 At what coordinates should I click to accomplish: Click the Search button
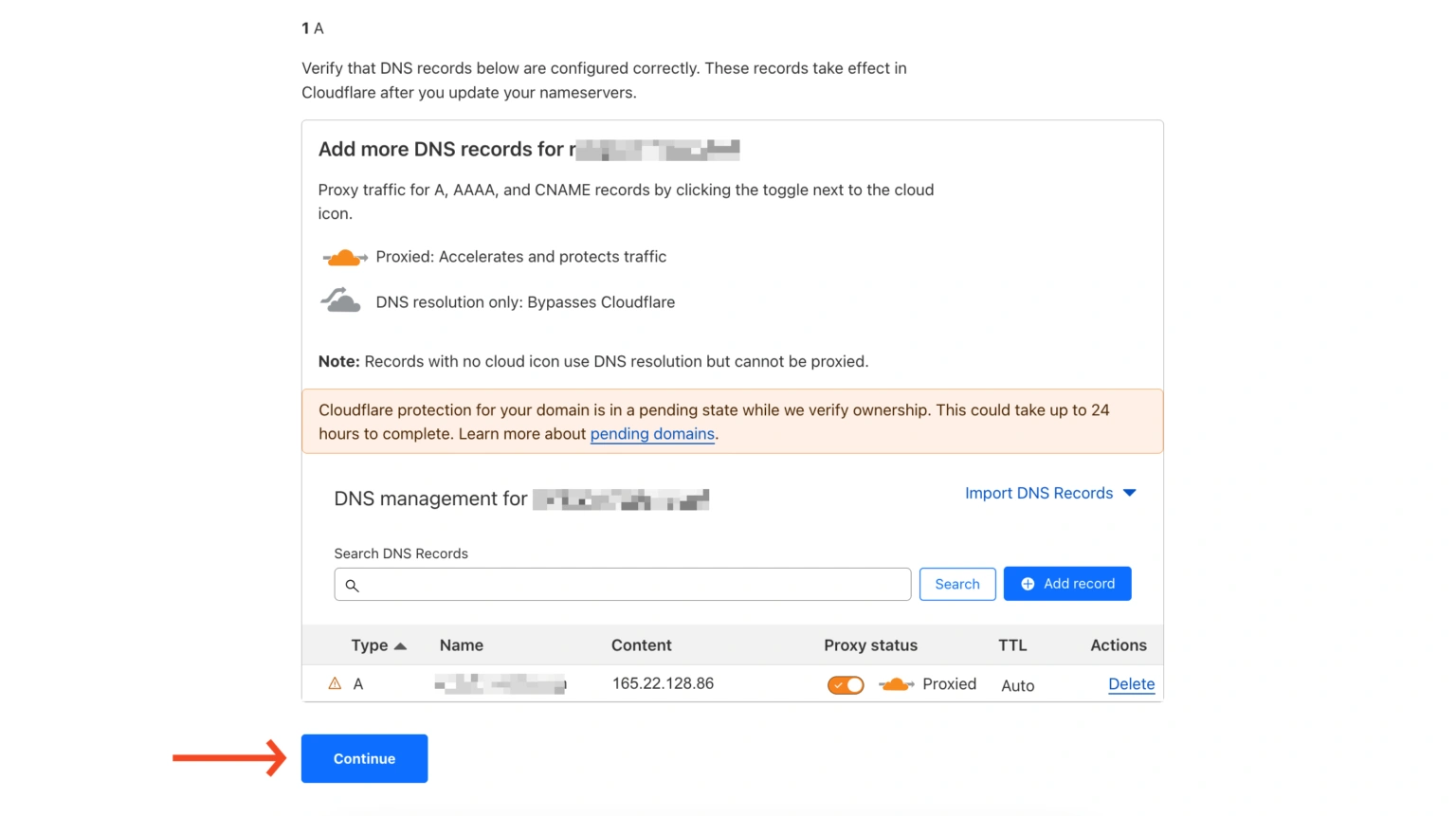957,585
